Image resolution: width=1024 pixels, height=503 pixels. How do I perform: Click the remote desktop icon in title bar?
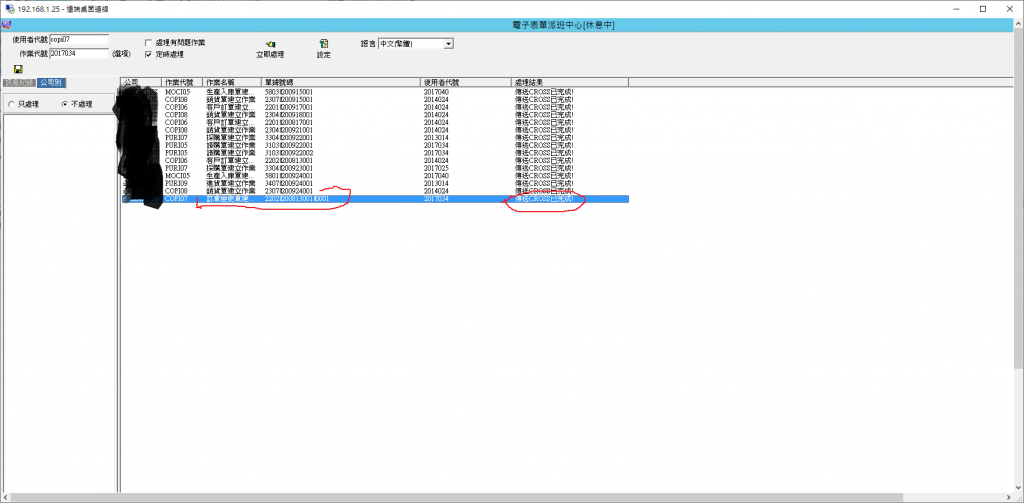[8, 9]
